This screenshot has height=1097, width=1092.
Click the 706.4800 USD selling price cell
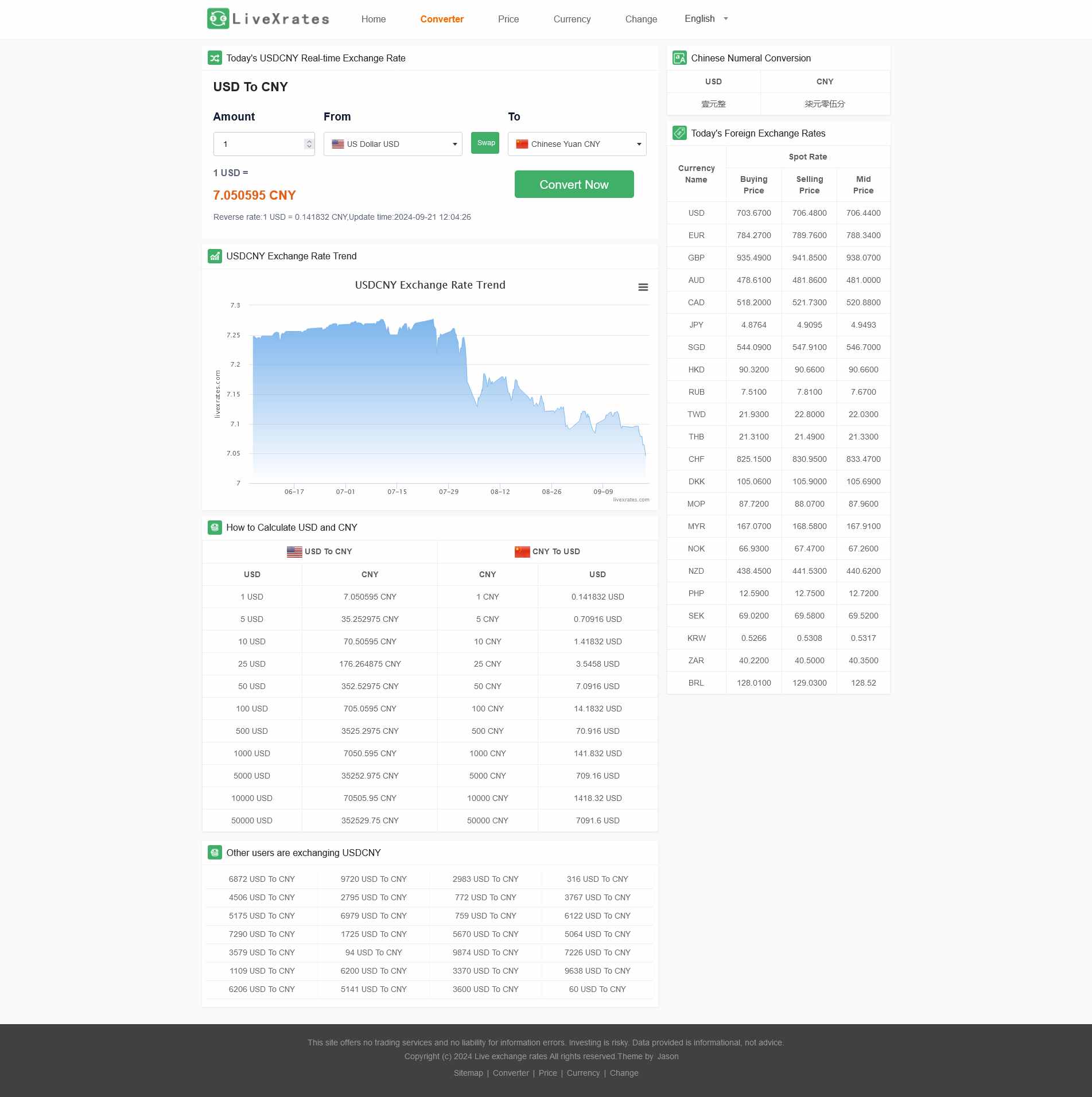(x=809, y=213)
